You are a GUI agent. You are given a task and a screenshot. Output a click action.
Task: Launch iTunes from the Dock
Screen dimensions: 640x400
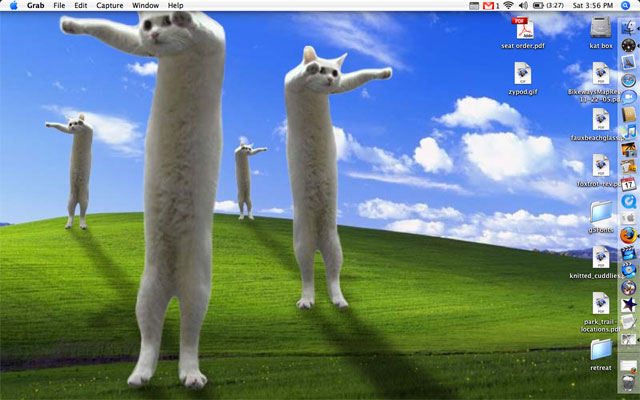coord(629,132)
